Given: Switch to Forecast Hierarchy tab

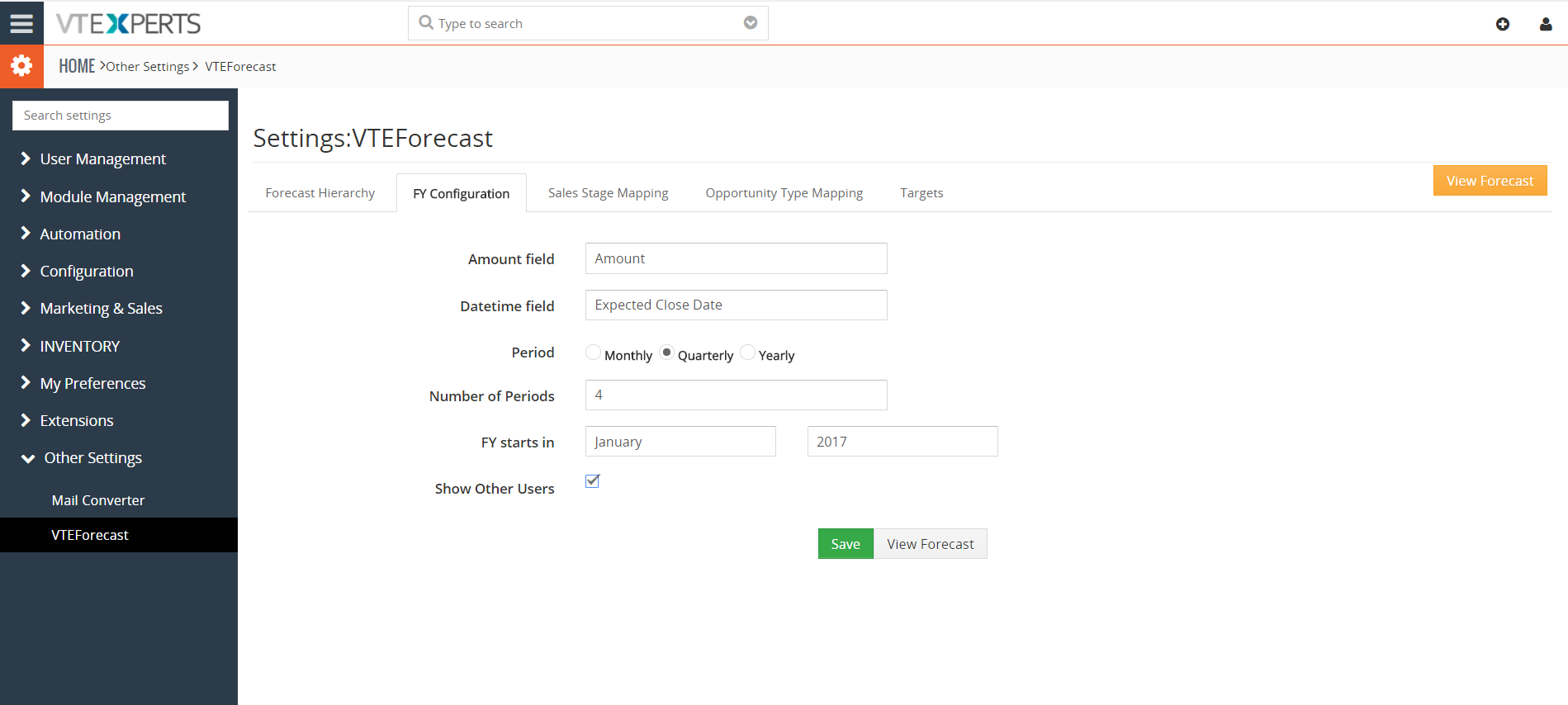Looking at the screenshot, I should click(x=320, y=192).
